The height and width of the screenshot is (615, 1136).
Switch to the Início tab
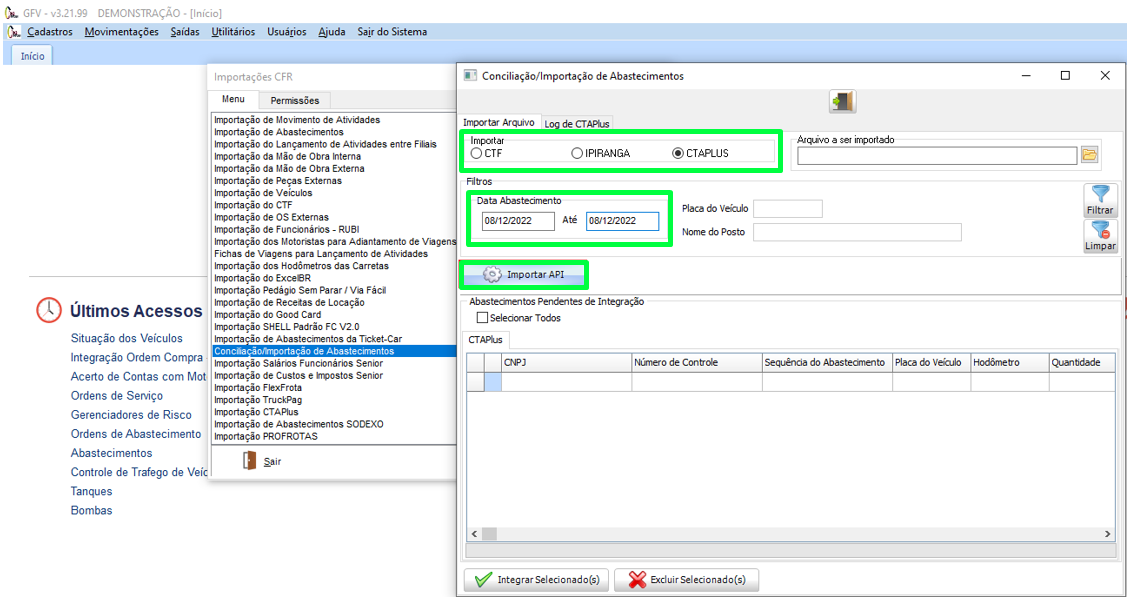[x=32, y=56]
